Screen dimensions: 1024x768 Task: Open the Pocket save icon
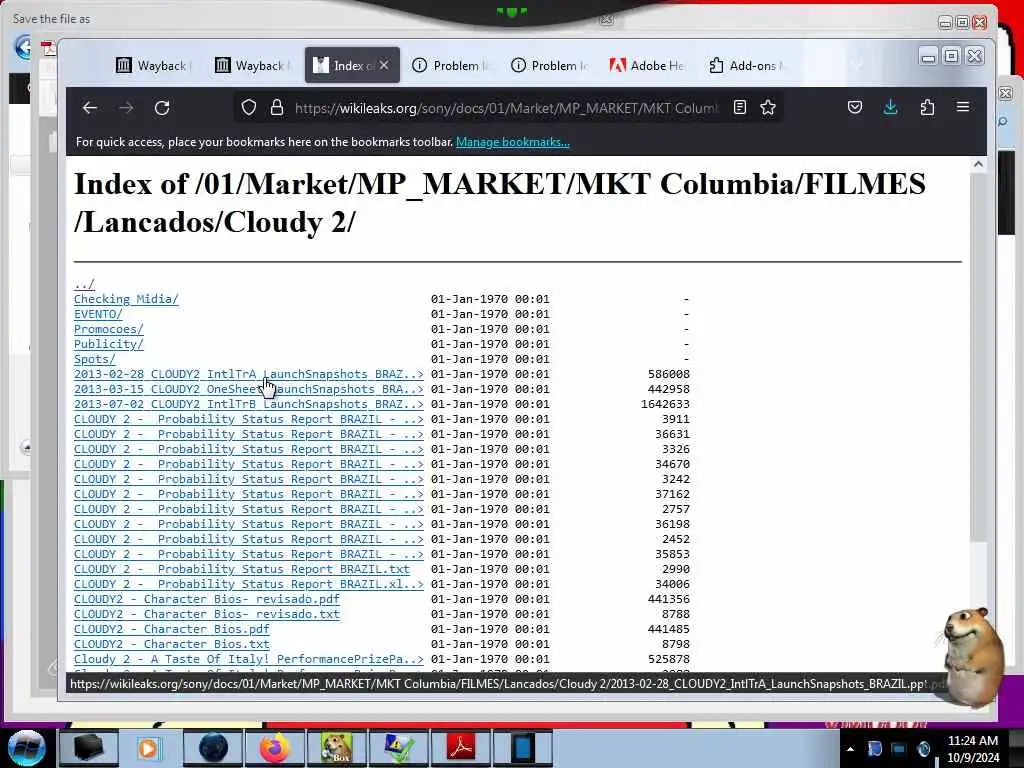coord(855,107)
